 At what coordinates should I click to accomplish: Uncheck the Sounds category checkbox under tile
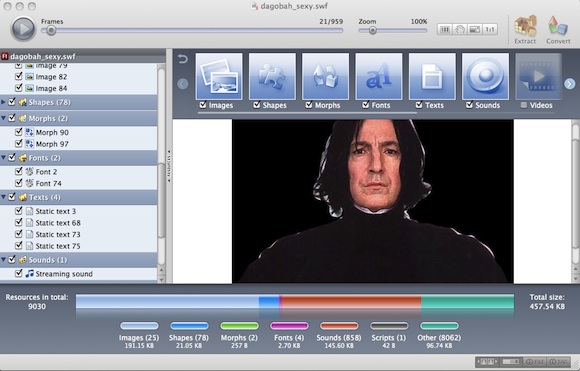pos(469,105)
